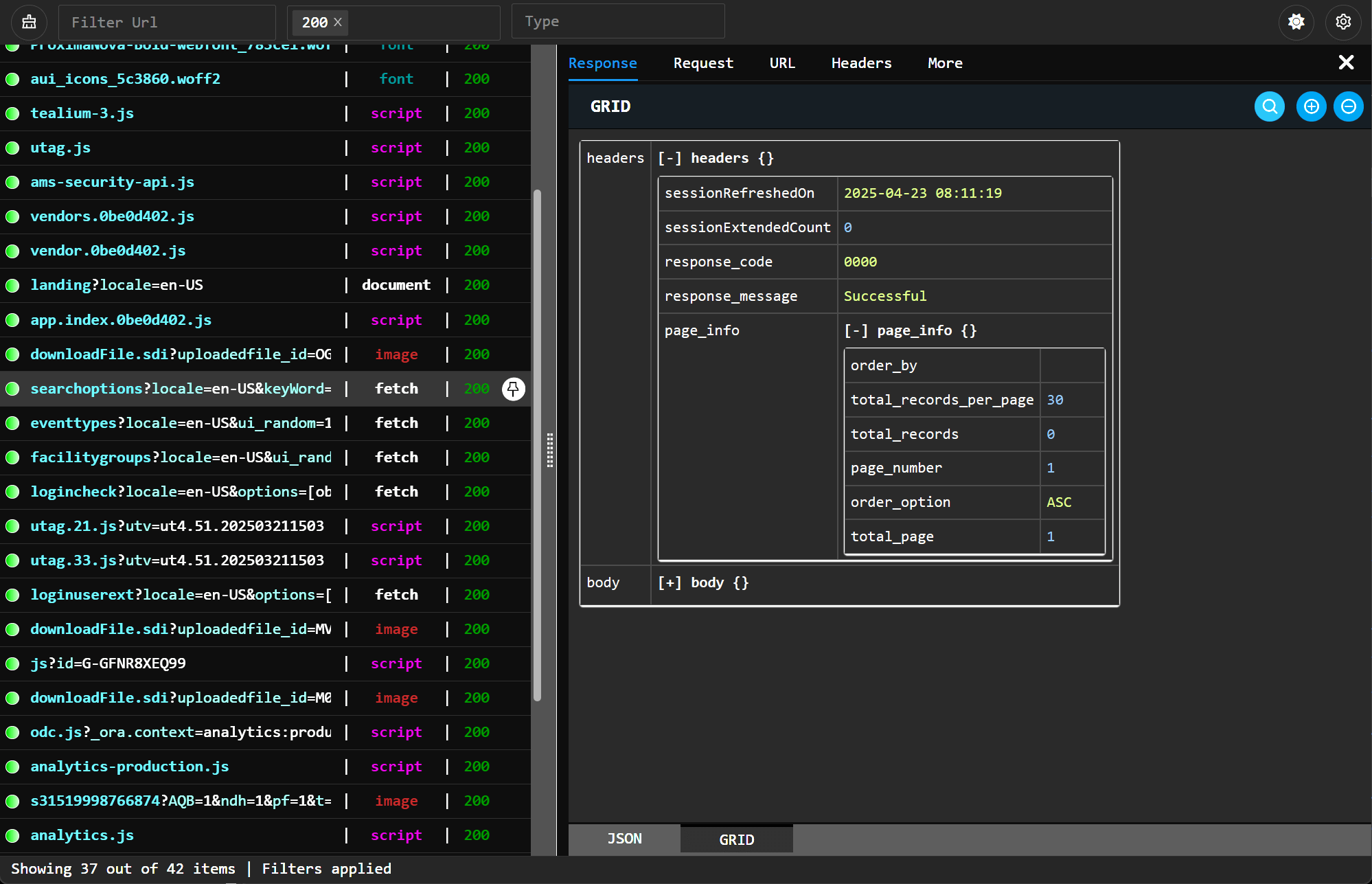Click the panel splitter handle between list and details
This screenshot has height=884, width=1372.
point(550,451)
